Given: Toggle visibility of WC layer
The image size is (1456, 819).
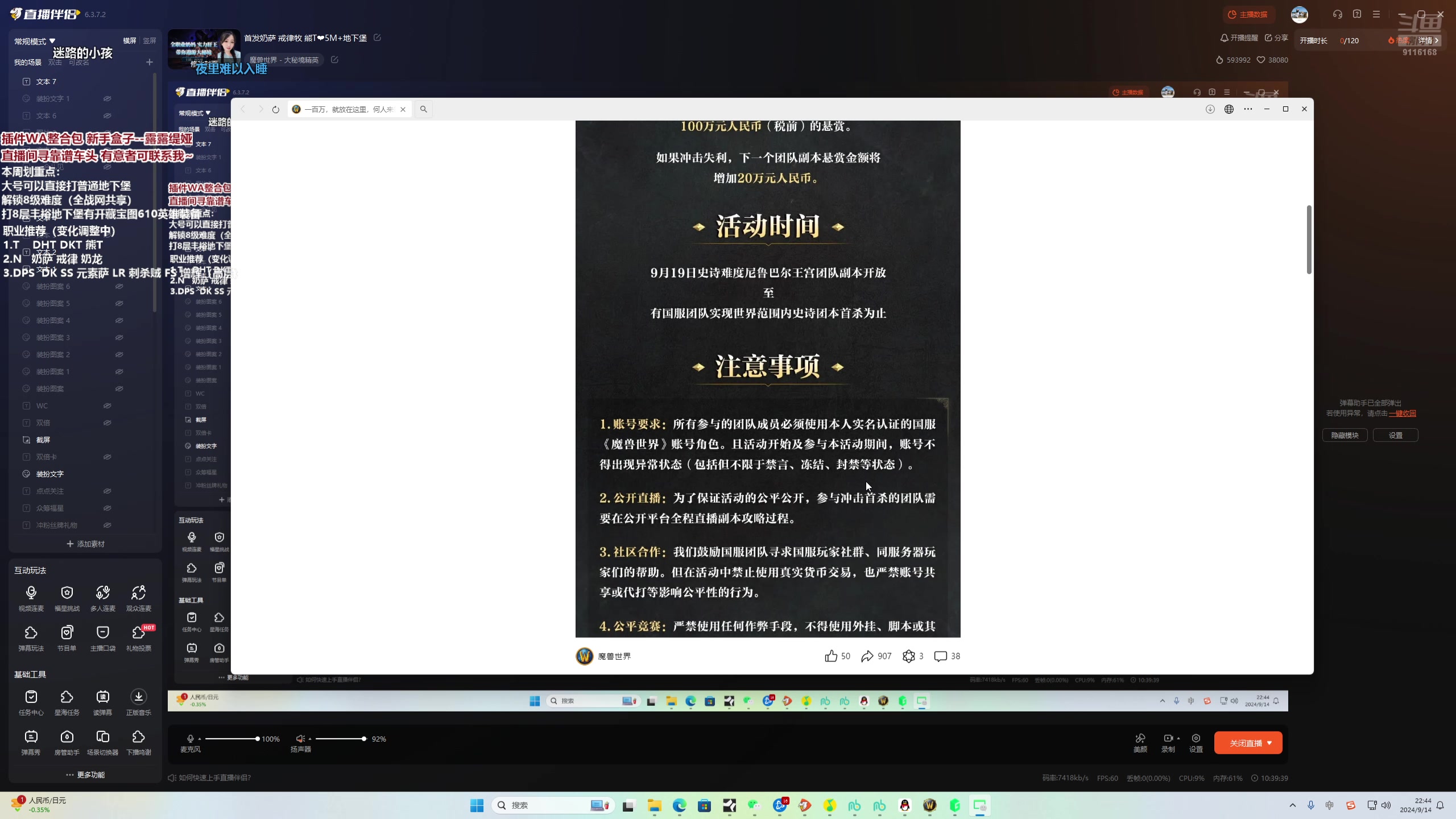Looking at the screenshot, I should [107, 406].
